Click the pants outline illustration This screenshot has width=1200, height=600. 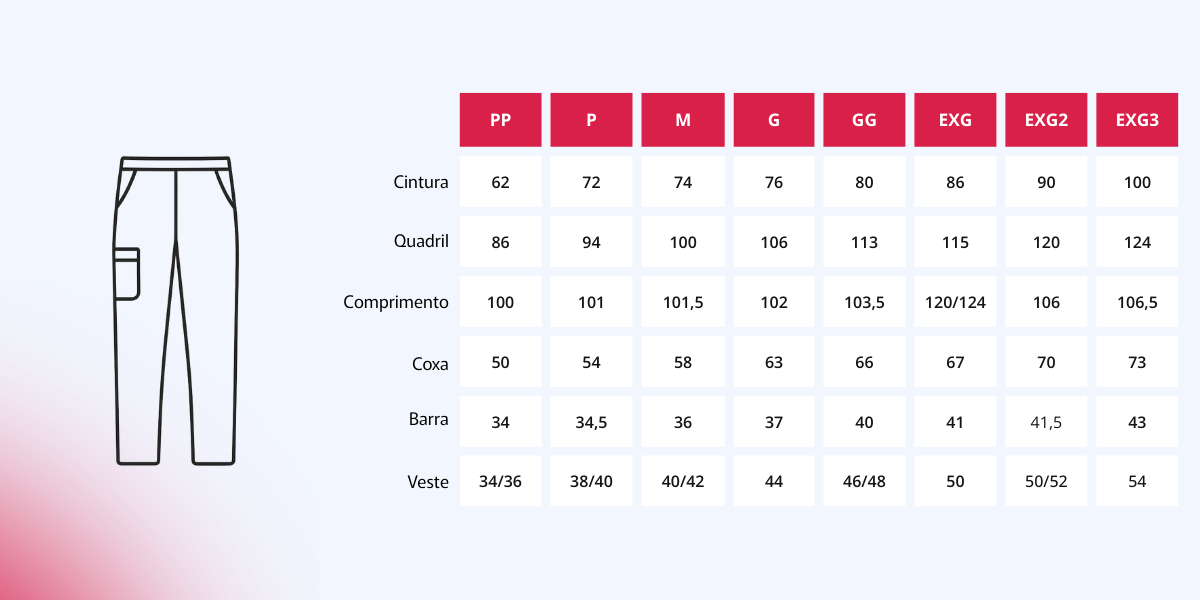[177, 310]
